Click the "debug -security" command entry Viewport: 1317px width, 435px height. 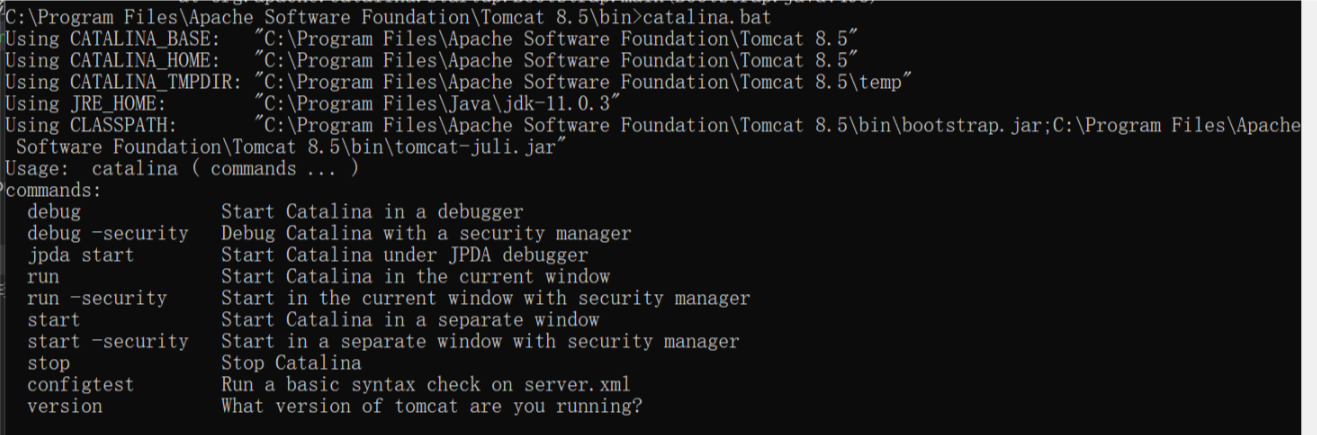click(x=107, y=234)
